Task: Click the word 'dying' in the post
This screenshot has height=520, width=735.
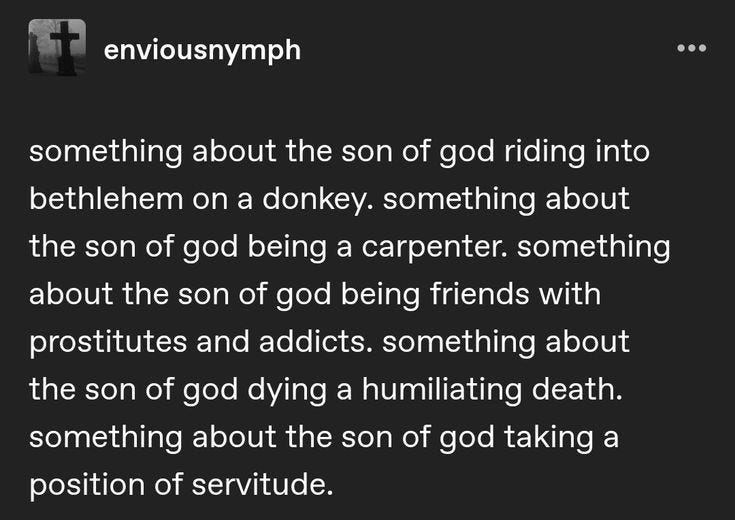Action: (x=286, y=390)
